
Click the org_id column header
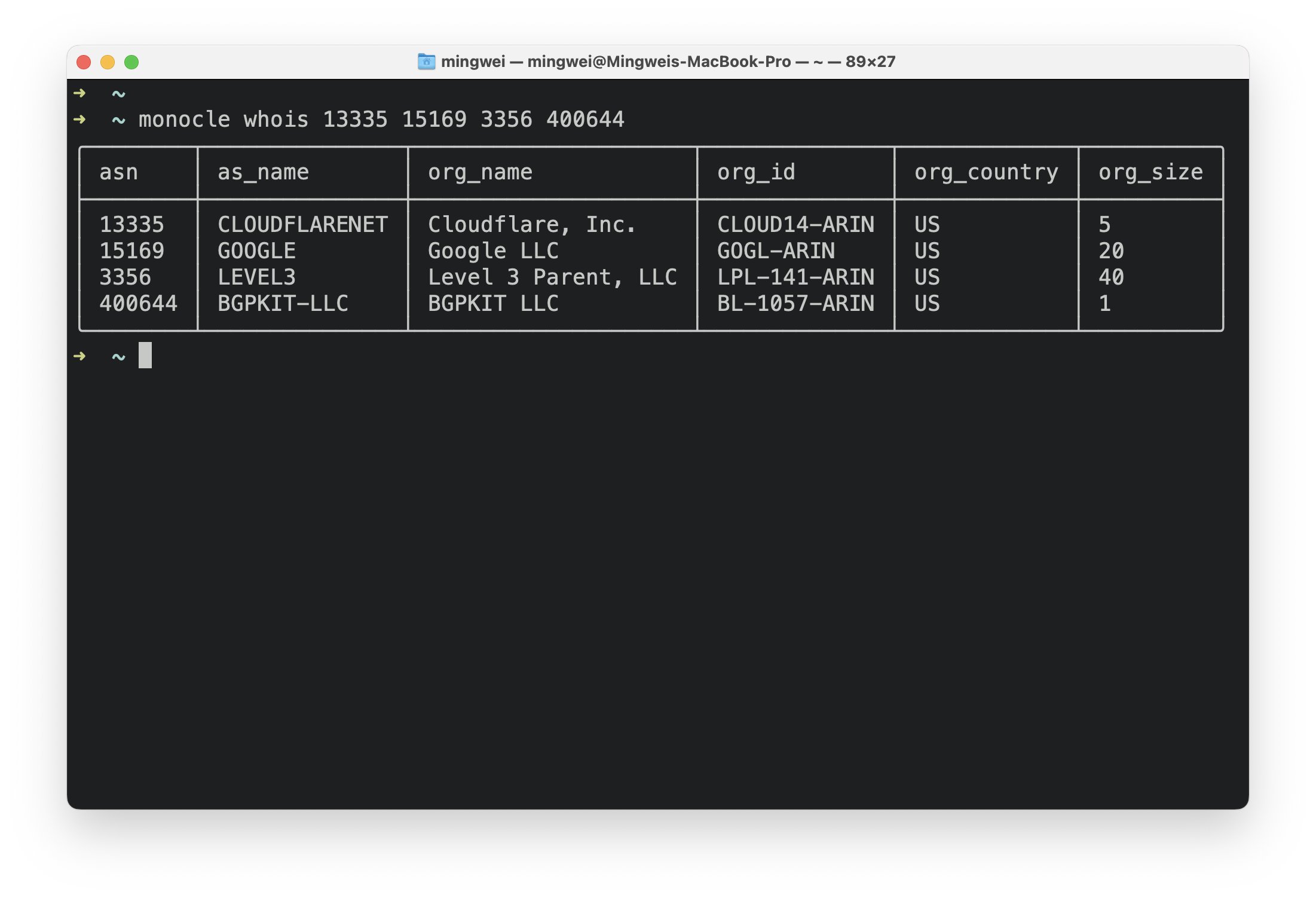[x=756, y=173]
